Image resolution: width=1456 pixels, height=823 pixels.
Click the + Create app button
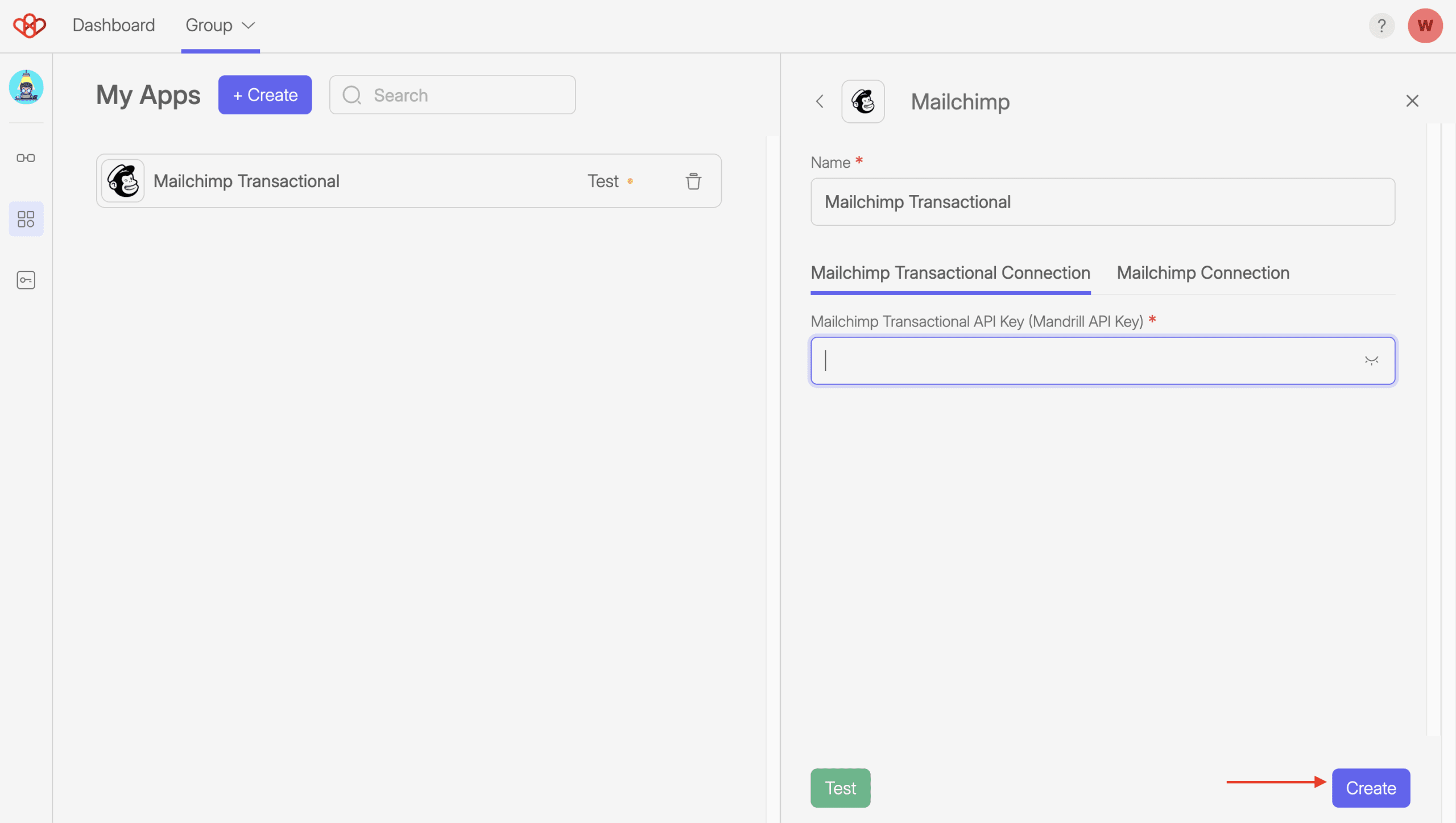tap(265, 95)
